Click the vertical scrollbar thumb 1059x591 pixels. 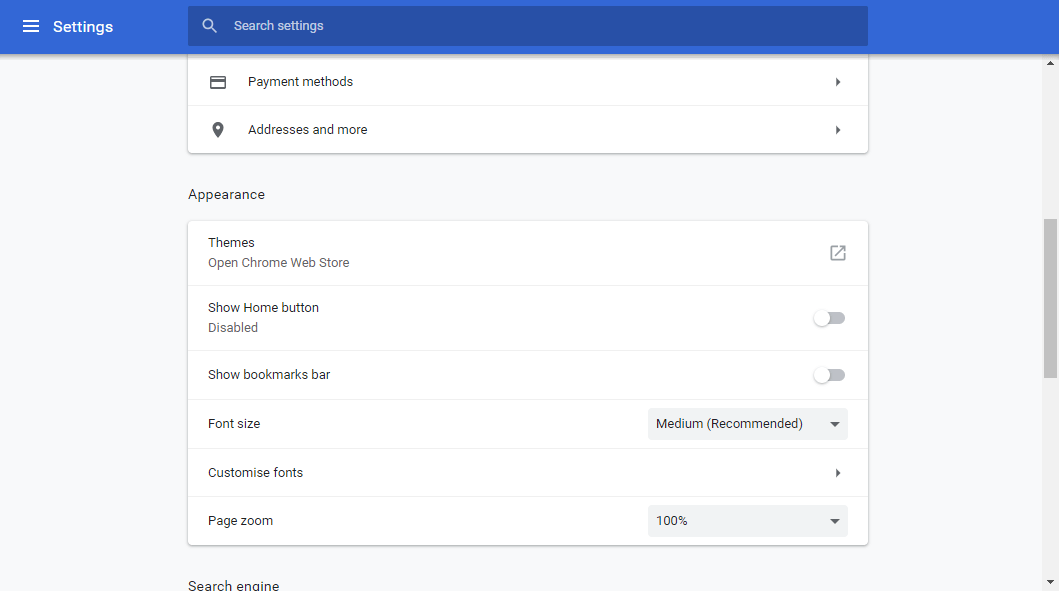click(1050, 299)
